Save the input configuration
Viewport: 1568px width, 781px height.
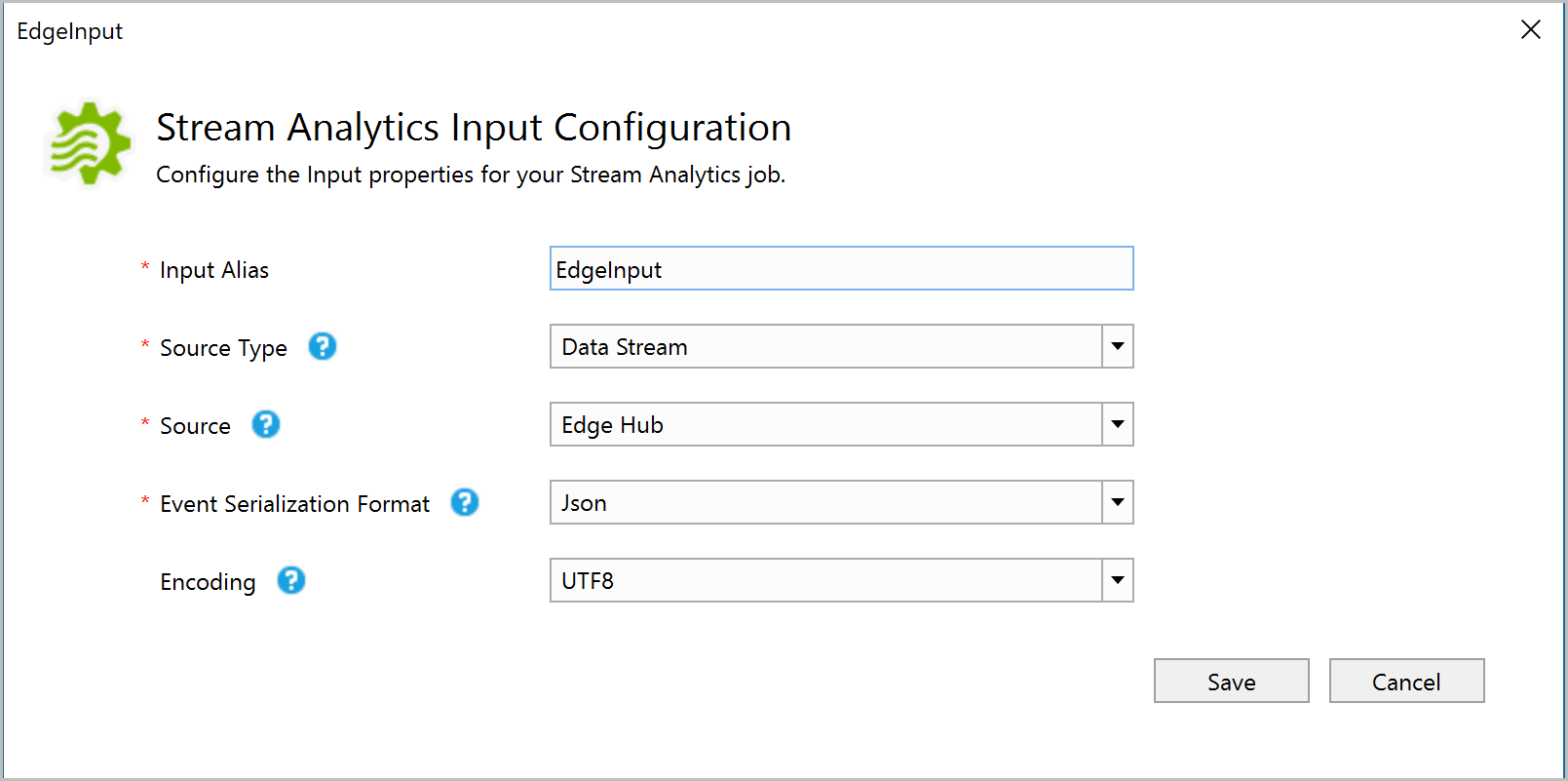pos(1232,681)
